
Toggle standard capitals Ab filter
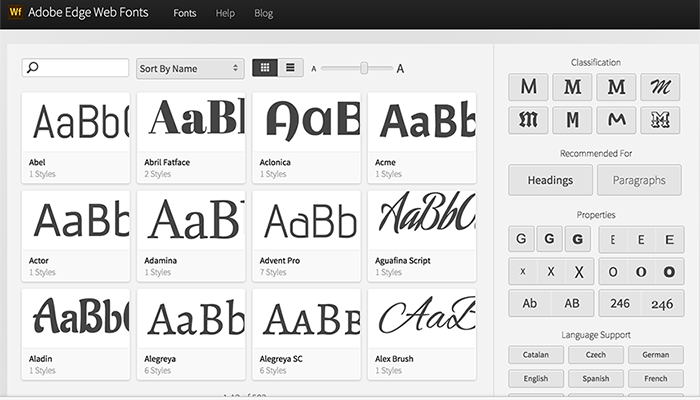[x=530, y=303]
